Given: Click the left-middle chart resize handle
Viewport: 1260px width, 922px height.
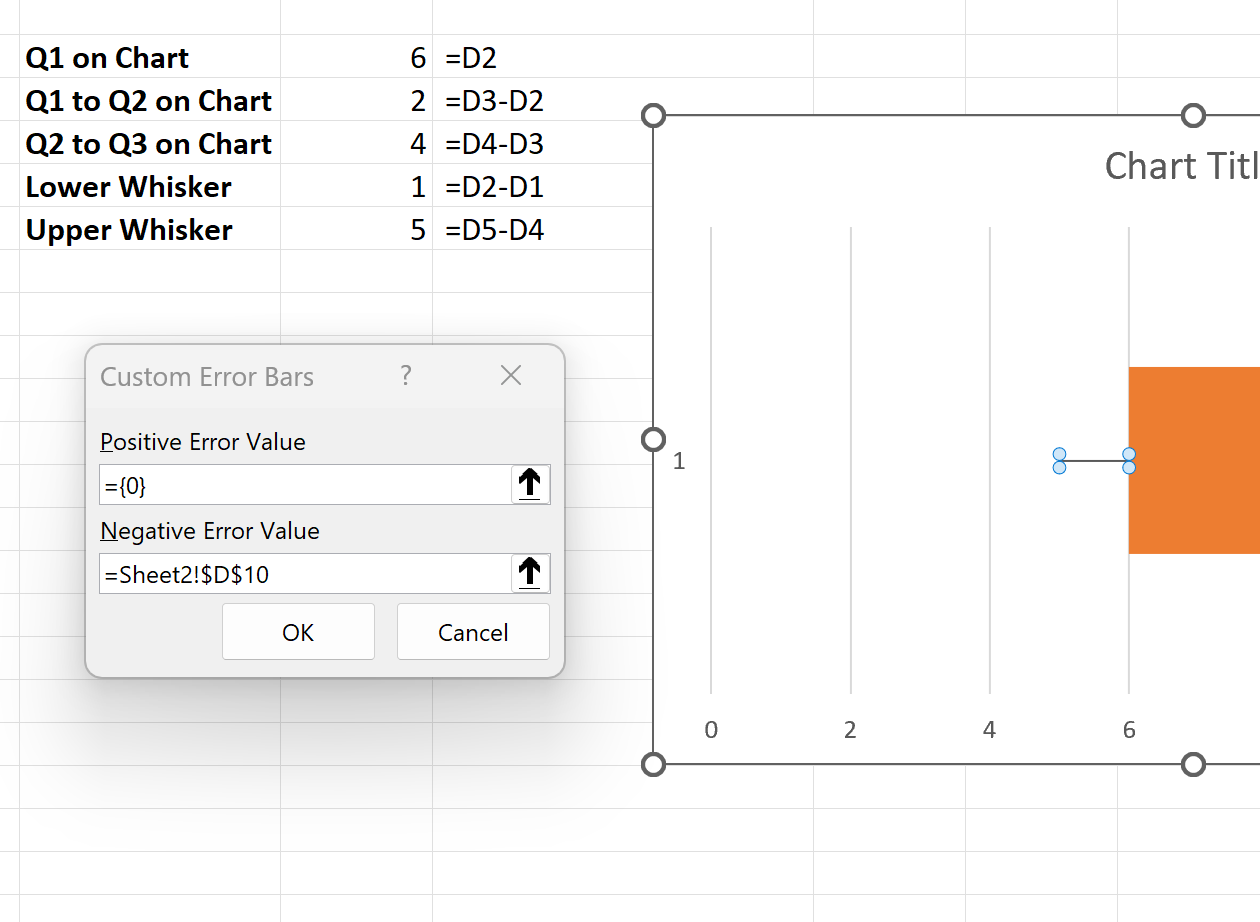Looking at the screenshot, I should [x=654, y=439].
